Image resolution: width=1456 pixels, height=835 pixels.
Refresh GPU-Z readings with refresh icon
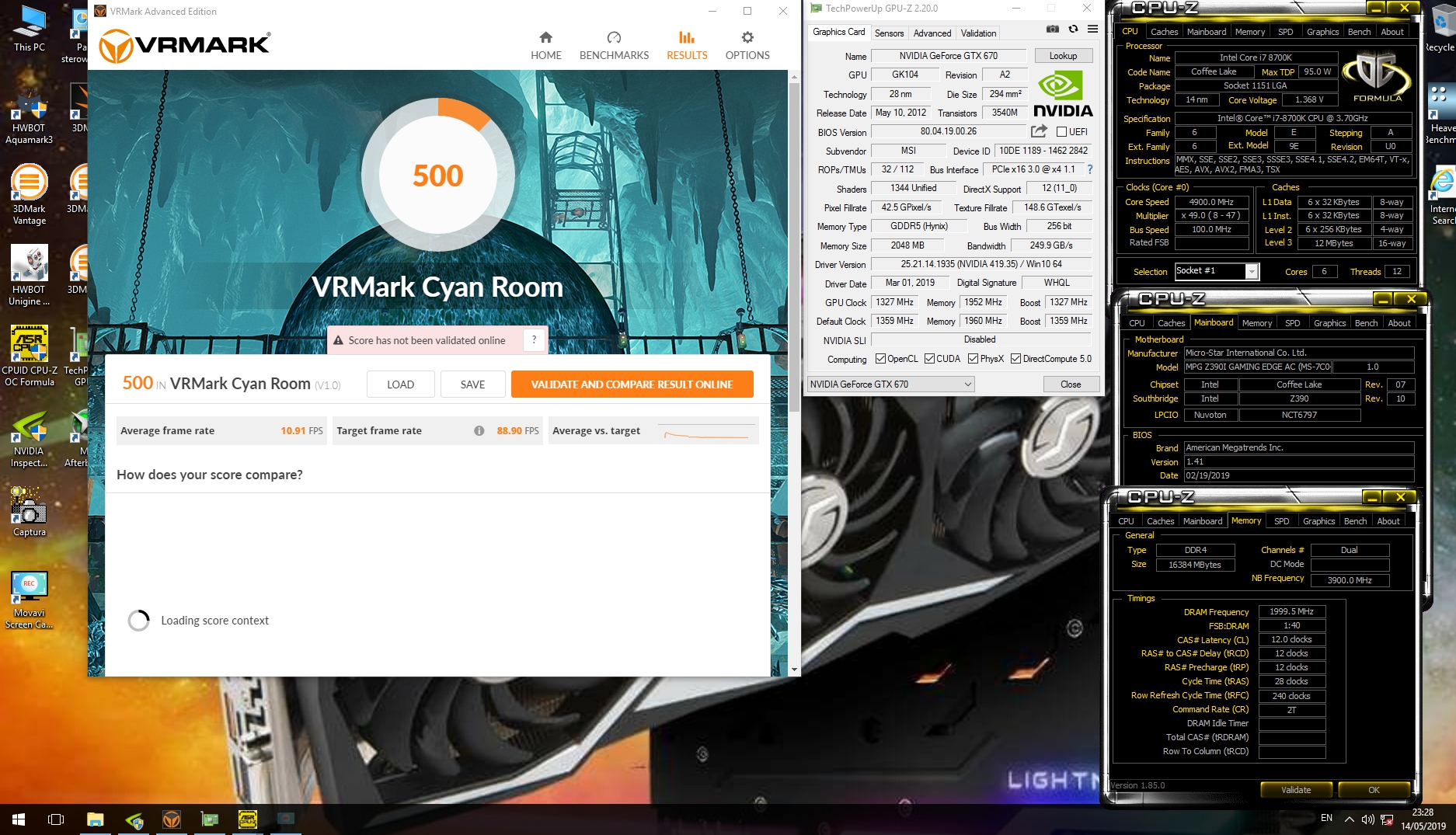1073,30
